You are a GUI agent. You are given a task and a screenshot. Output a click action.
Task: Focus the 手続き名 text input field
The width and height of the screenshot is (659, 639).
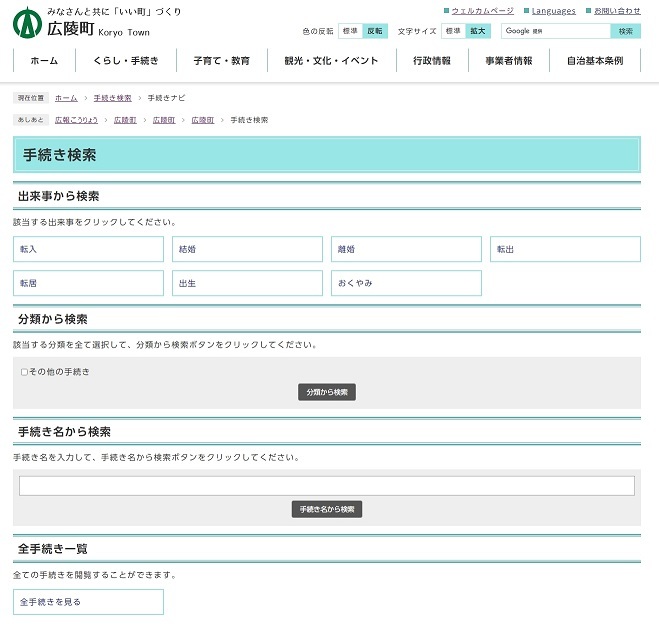327,486
